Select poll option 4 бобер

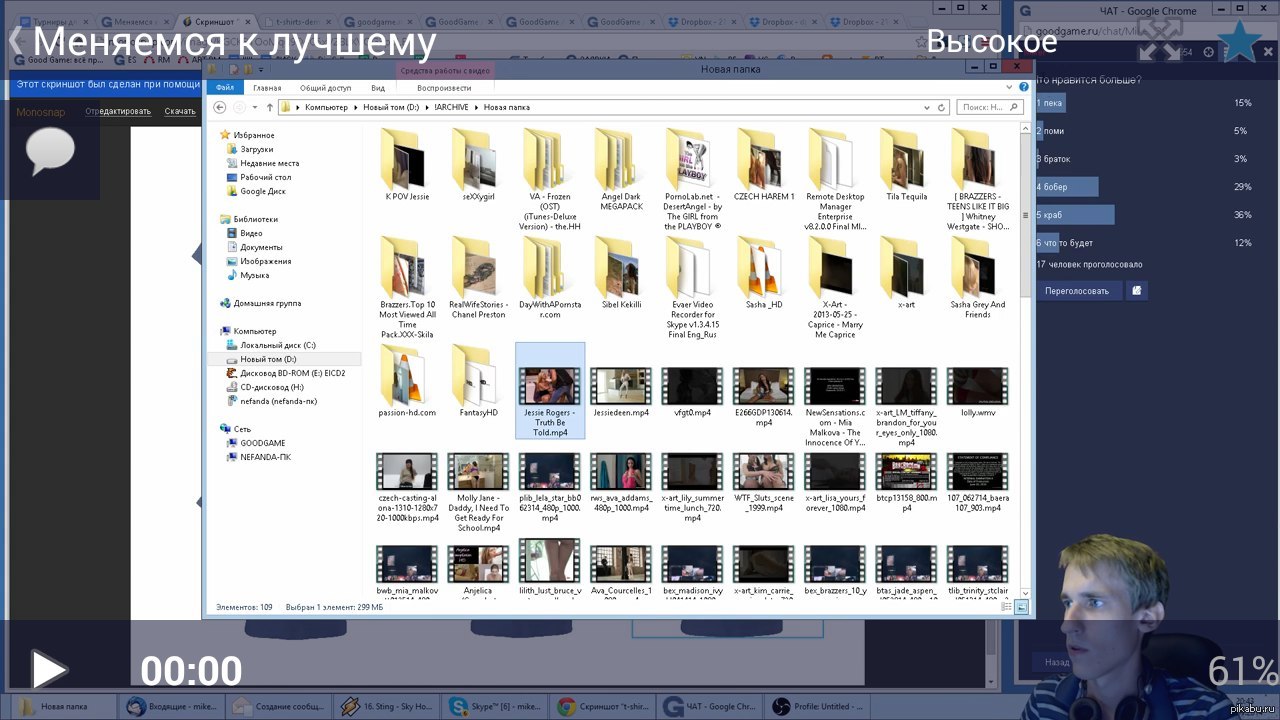(1067, 187)
